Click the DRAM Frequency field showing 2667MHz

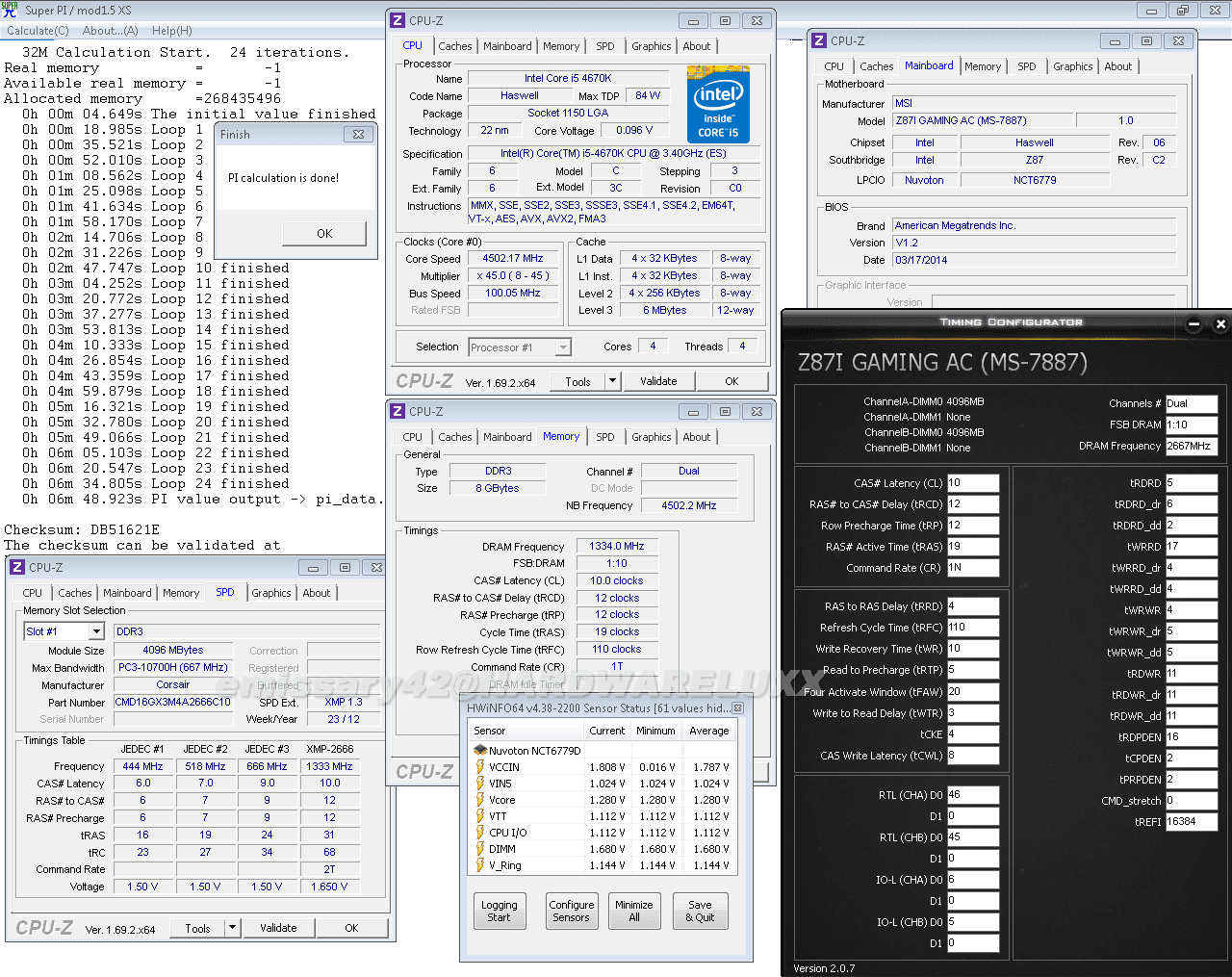[1192, 447]
